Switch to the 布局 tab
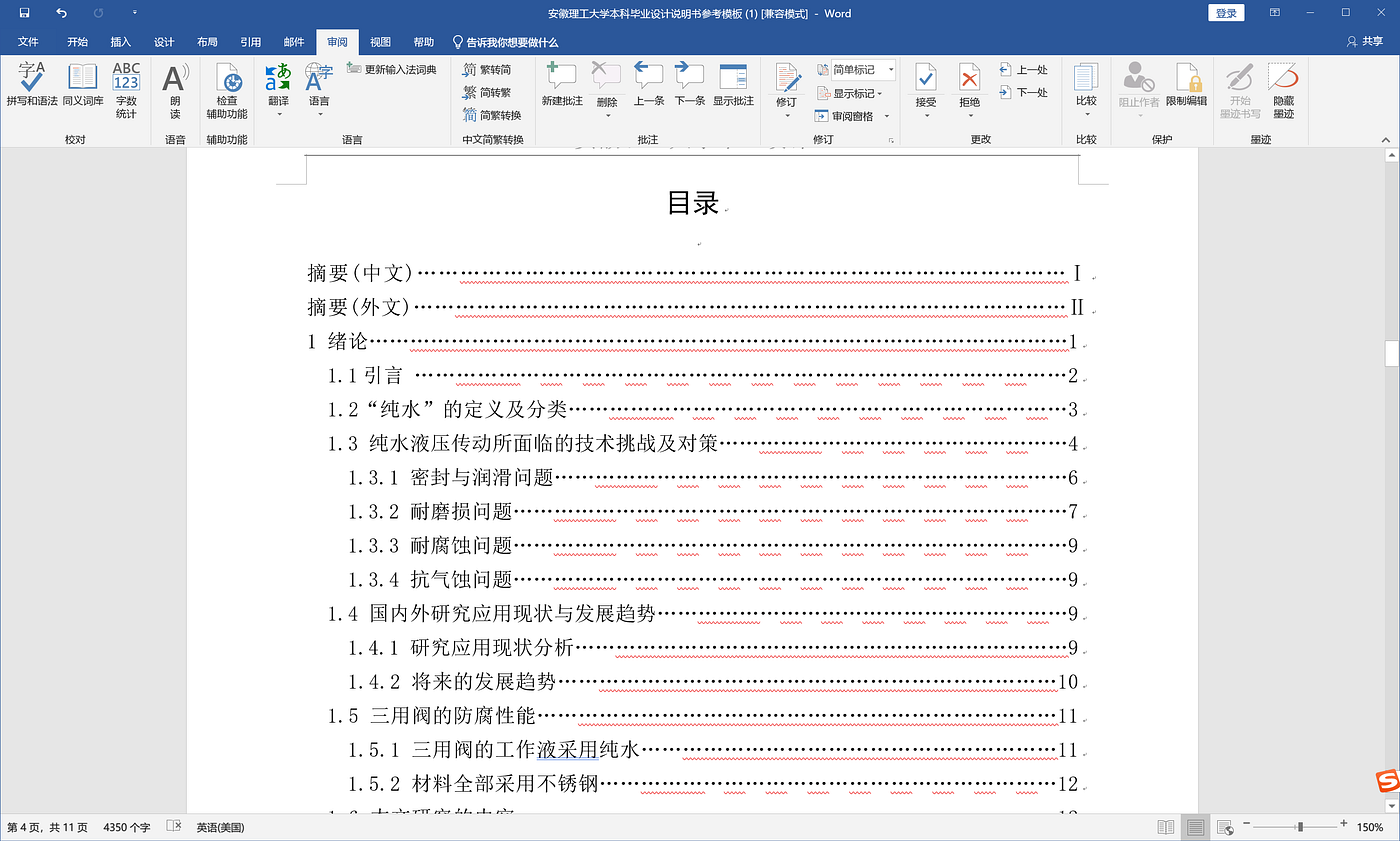The image size is (1400, 841). click(x=207, y=42)
